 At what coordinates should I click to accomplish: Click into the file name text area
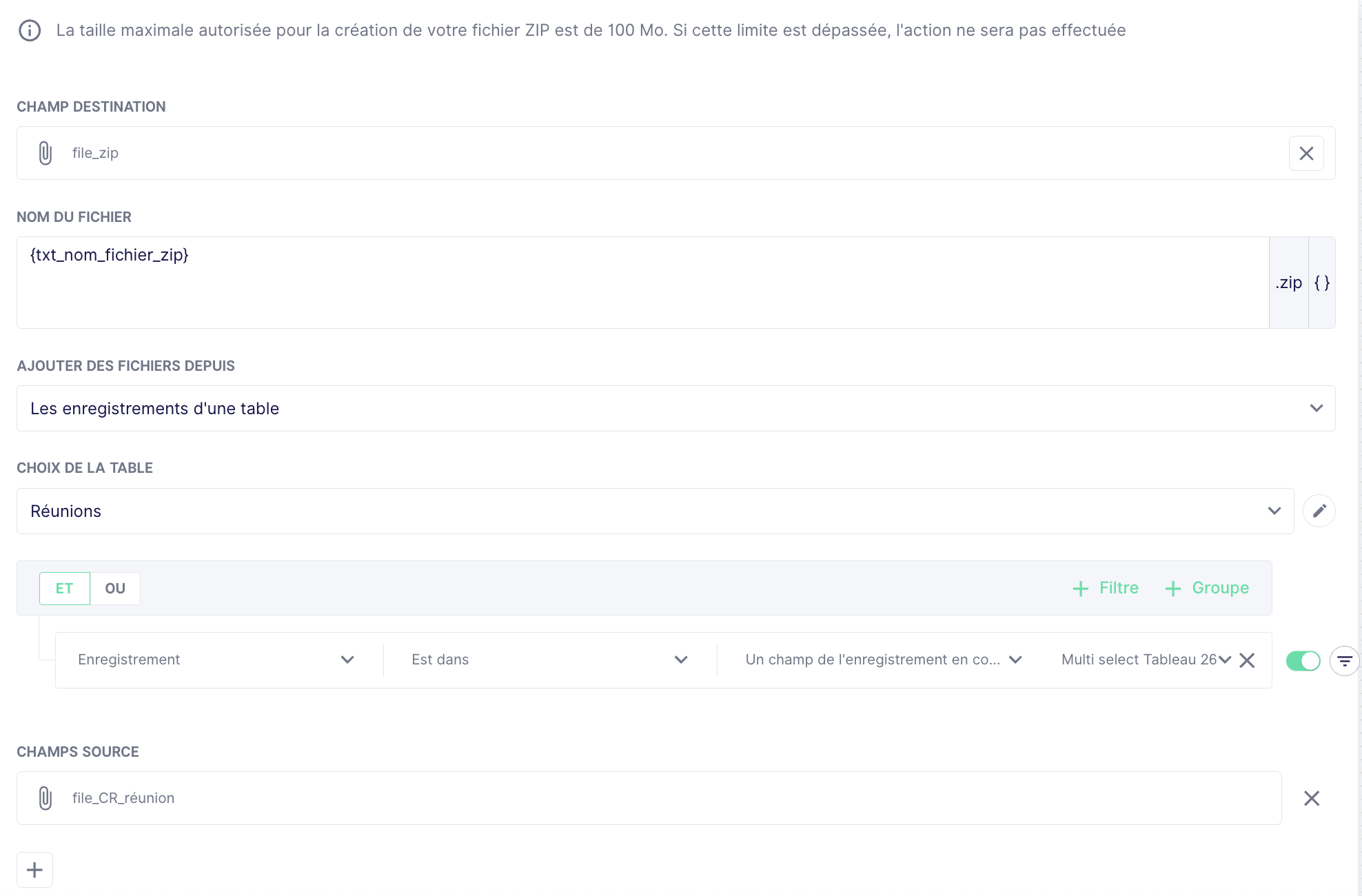[641, 283]
